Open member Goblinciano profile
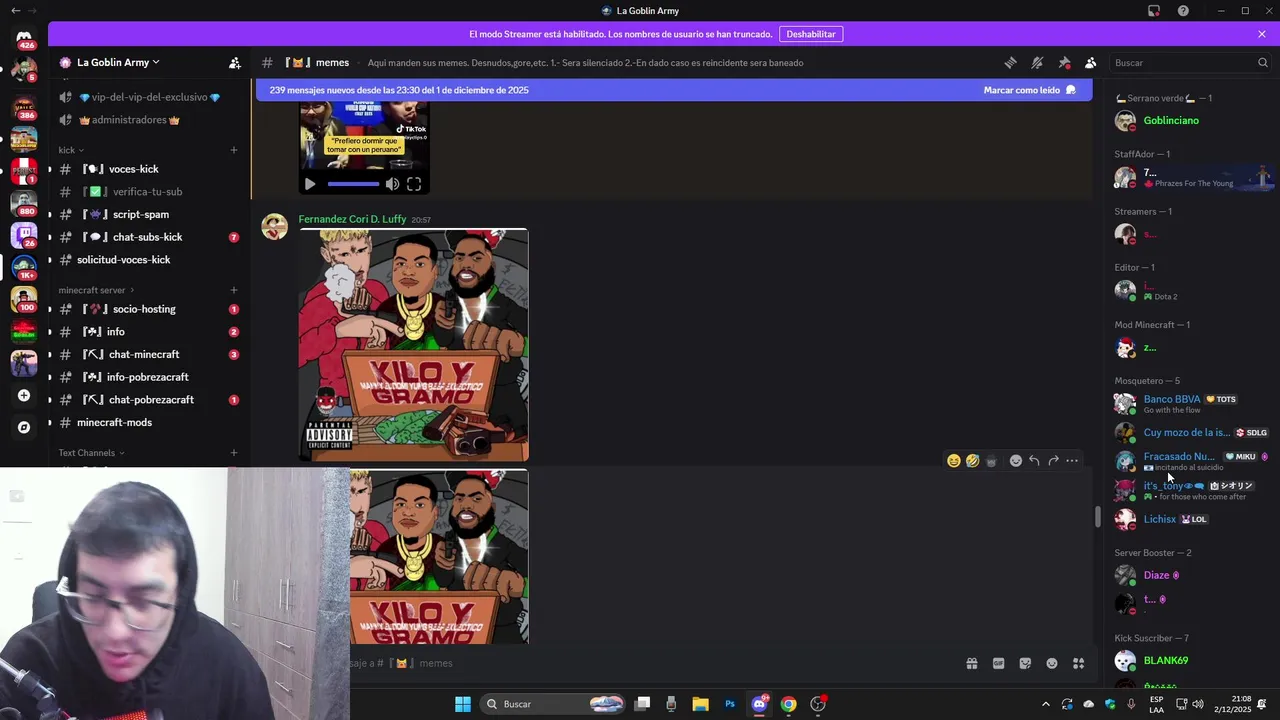The width and height of the screenshot is (1280, 720). 1171,120
